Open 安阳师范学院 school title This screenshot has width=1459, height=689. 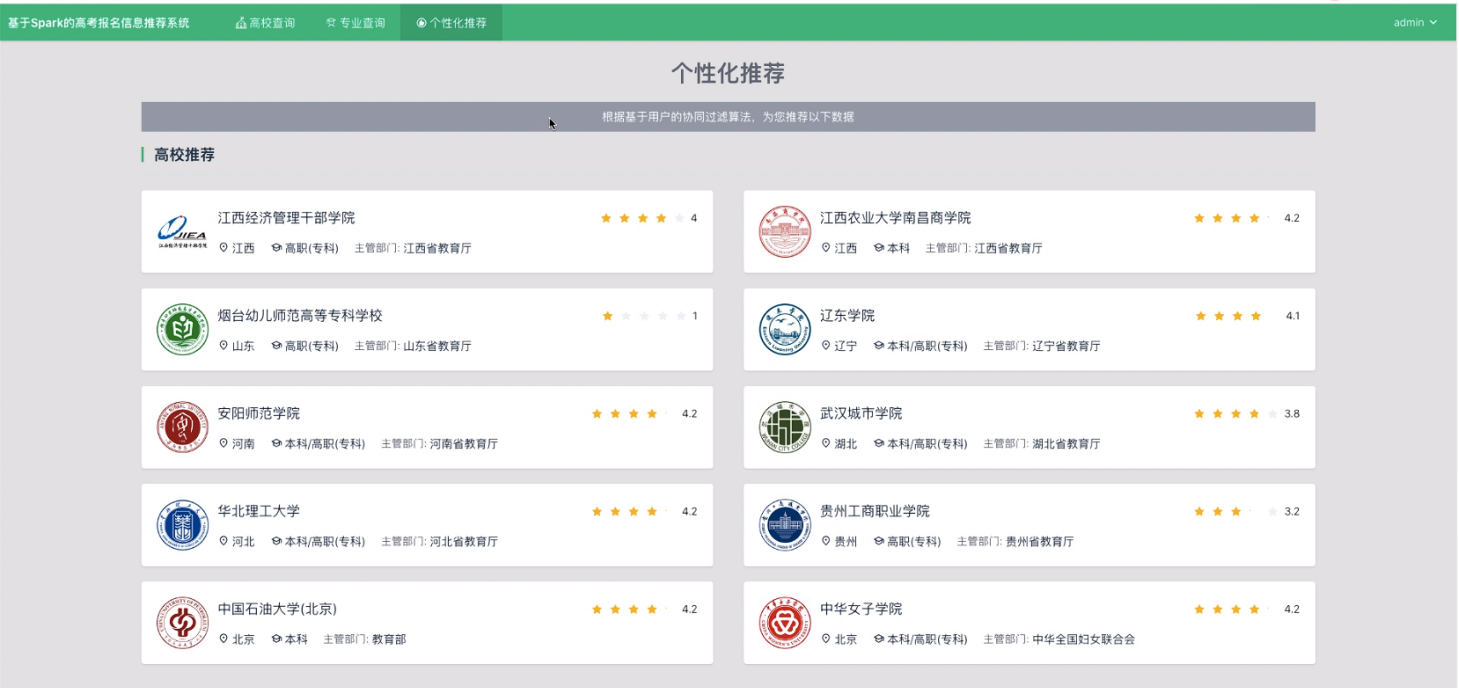tap(259, 414)
